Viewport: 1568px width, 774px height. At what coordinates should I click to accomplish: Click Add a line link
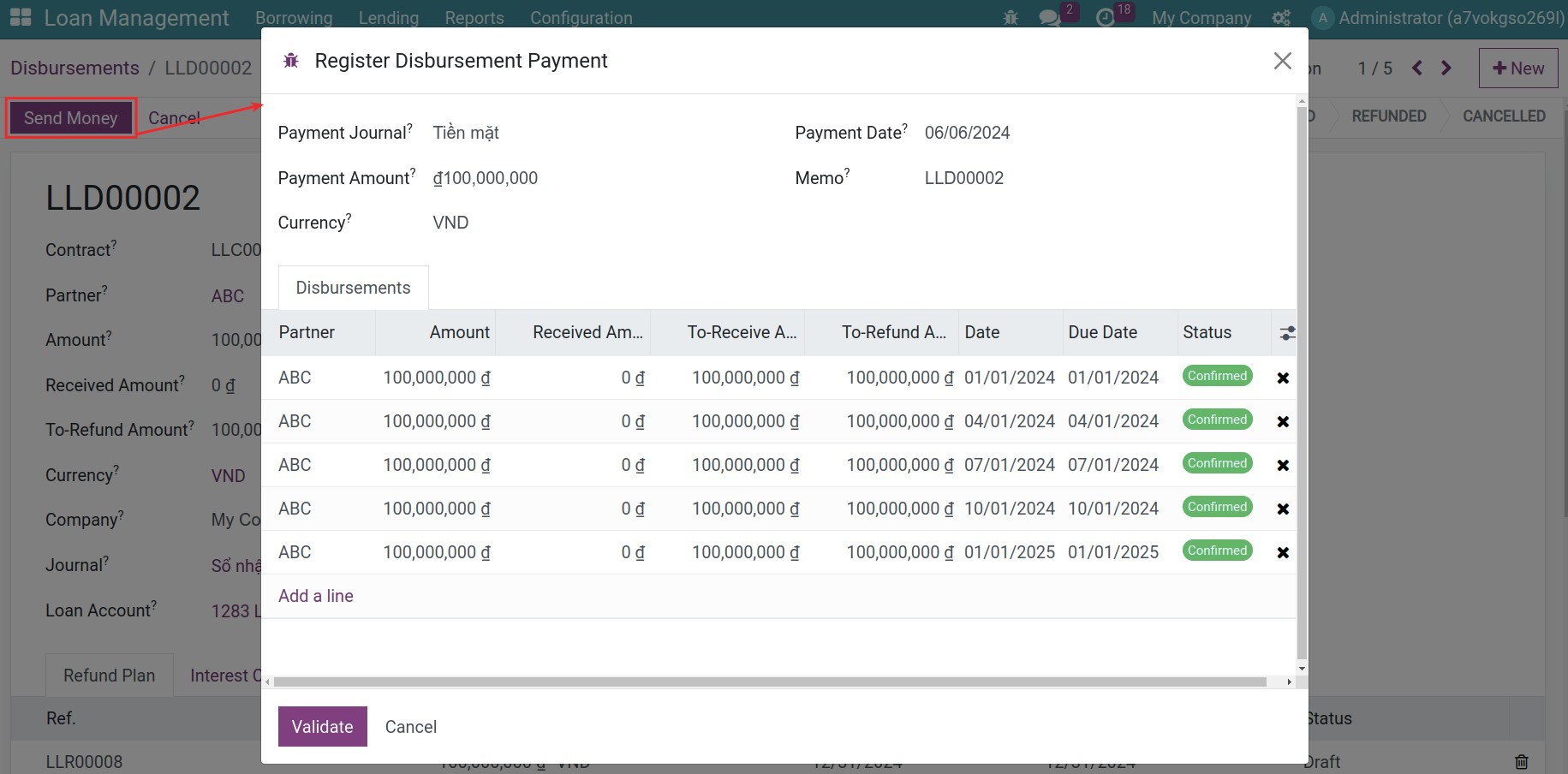pyautogui.click(x=316, y=596)
